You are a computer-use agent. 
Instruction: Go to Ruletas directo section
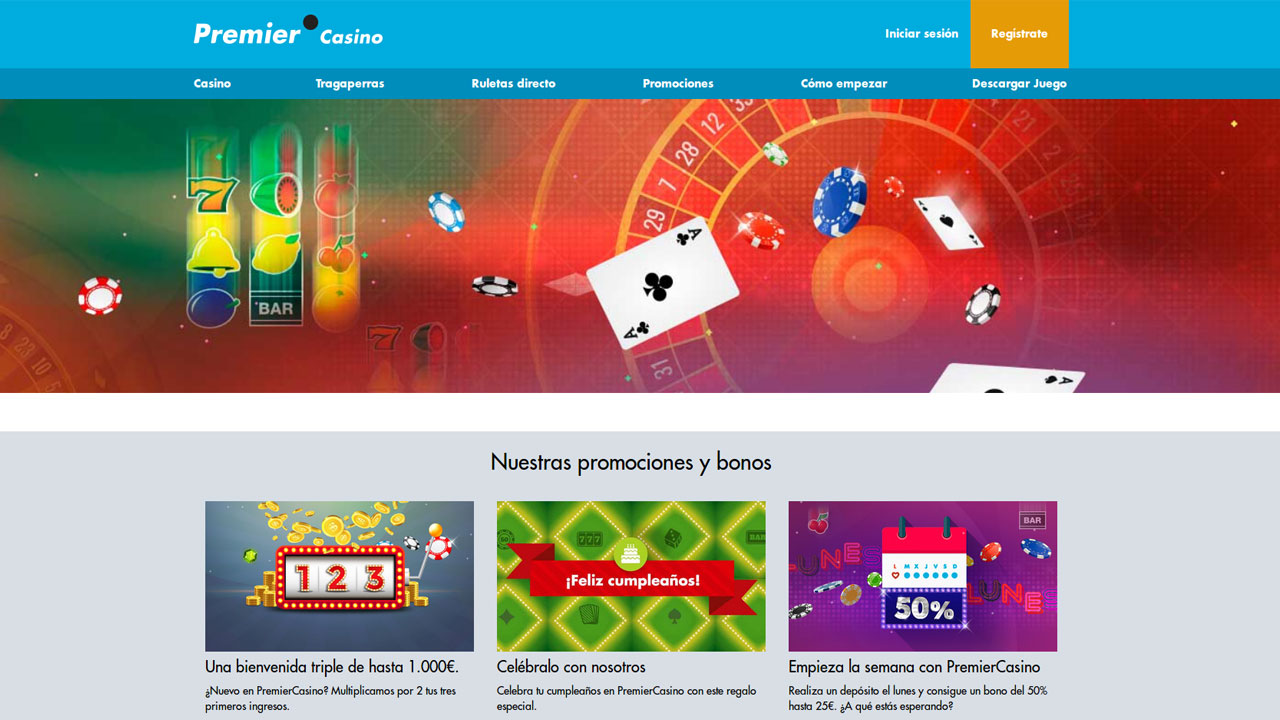tap(513, 84)
